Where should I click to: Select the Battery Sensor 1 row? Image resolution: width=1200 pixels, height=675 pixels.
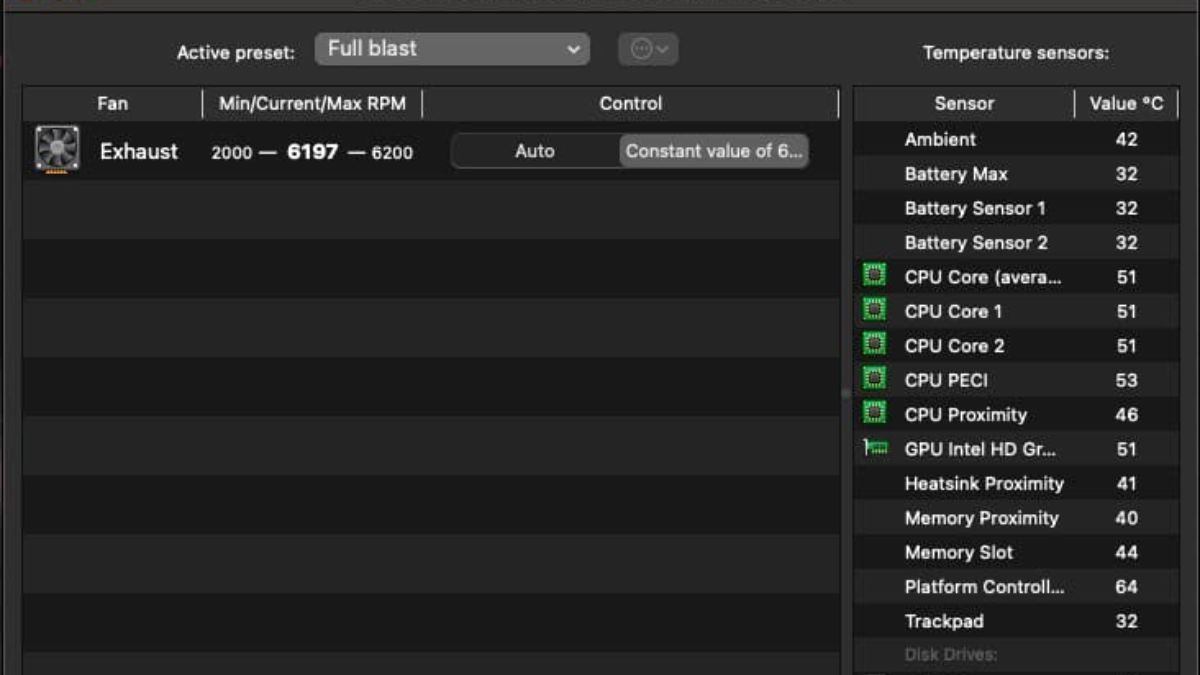(x=1016, y=208)
